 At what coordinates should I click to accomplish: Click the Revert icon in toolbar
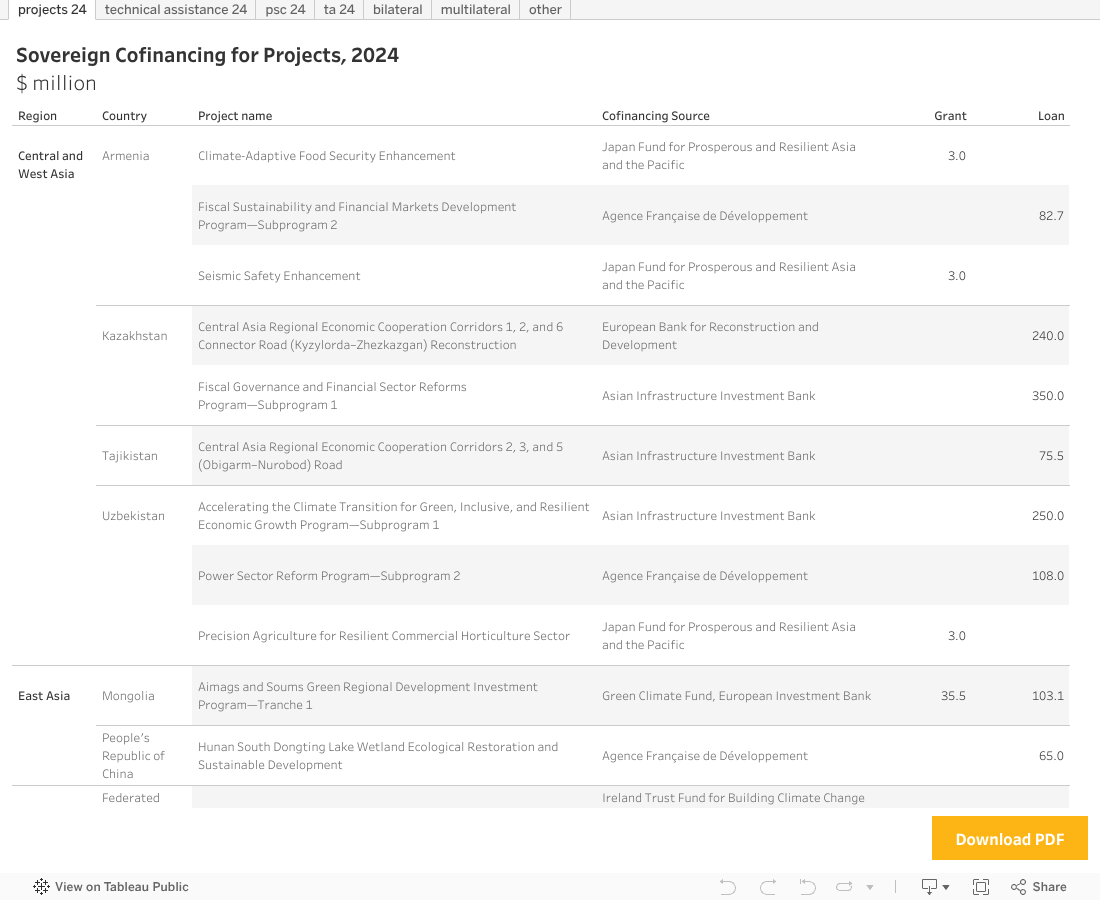click(x=808, y=887)
